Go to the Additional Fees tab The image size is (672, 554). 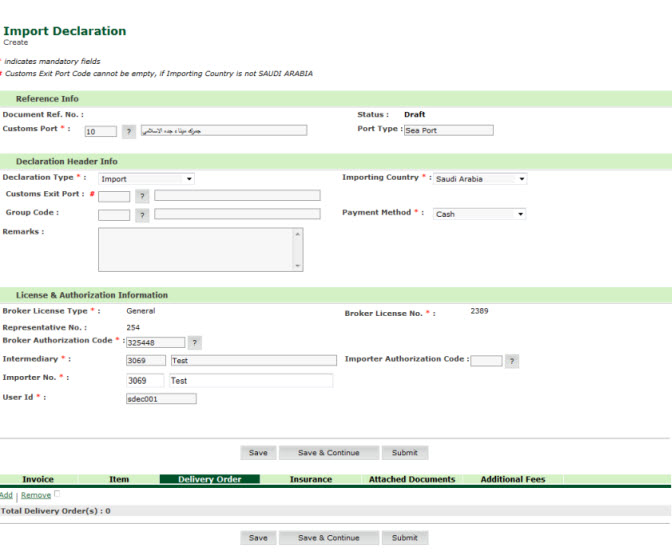tap(512, 479)
